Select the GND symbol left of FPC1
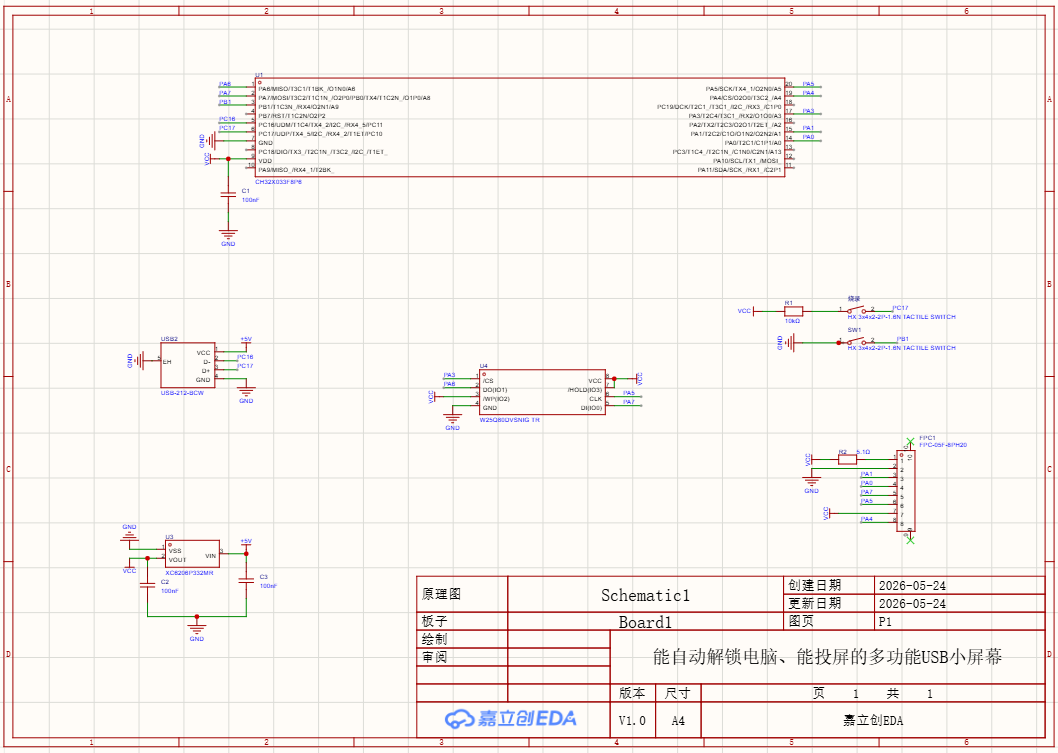 coord(811,482)
